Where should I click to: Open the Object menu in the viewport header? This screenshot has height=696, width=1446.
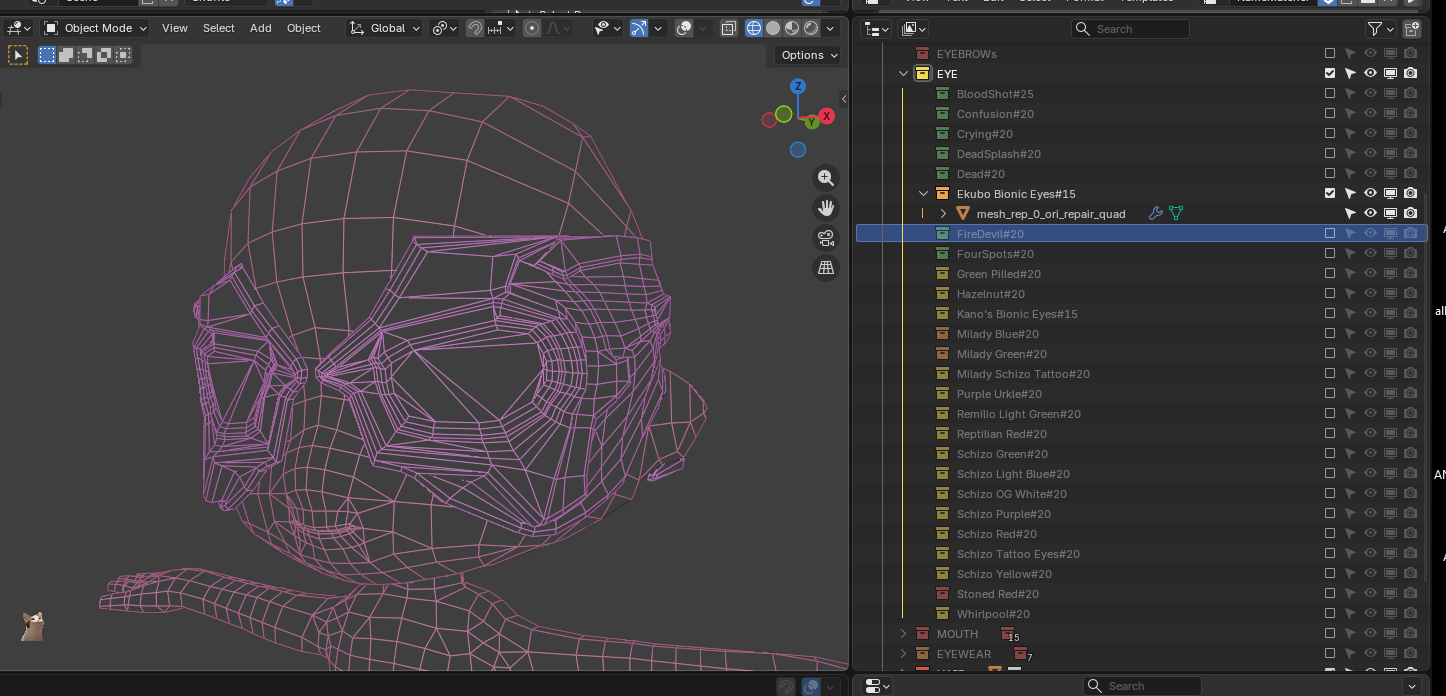[304, 28]
